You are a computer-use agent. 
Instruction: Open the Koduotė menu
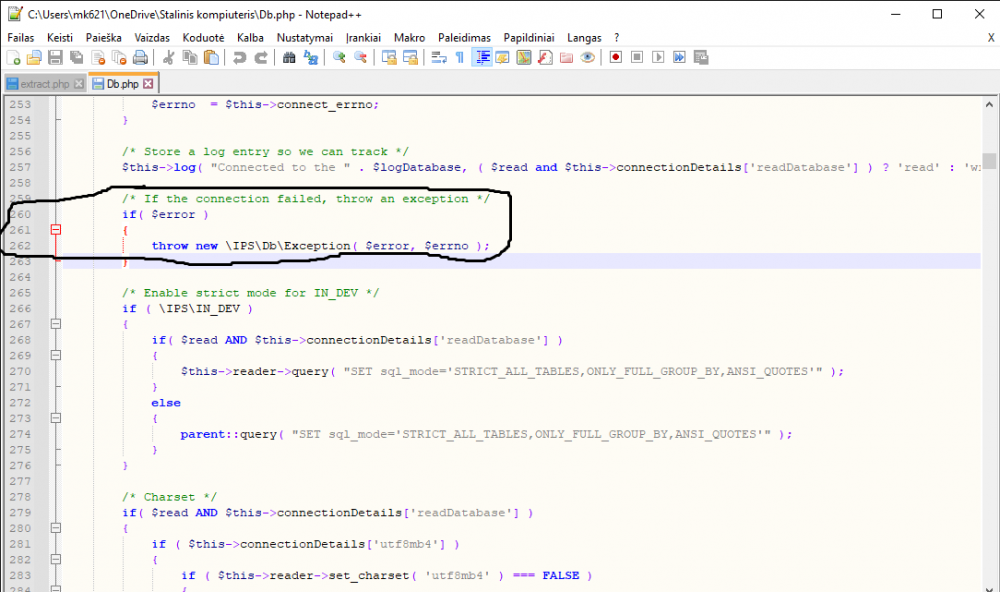tap(203, 38)
